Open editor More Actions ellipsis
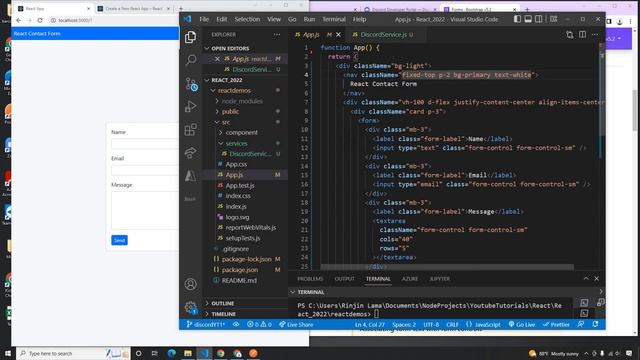 coord(595,35)
